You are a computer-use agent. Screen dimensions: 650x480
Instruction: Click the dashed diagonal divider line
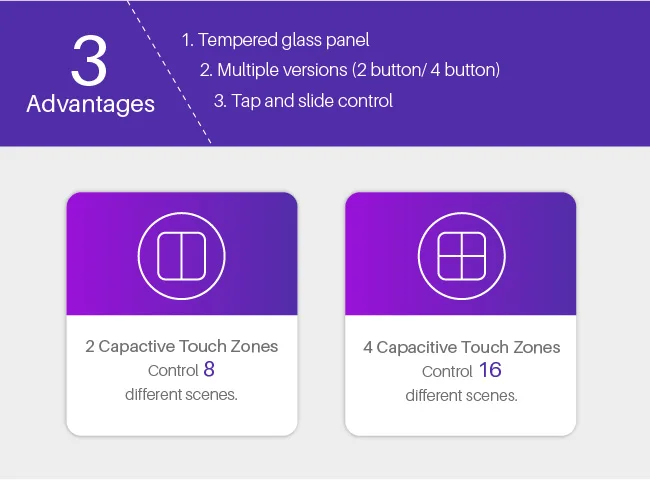169,72
